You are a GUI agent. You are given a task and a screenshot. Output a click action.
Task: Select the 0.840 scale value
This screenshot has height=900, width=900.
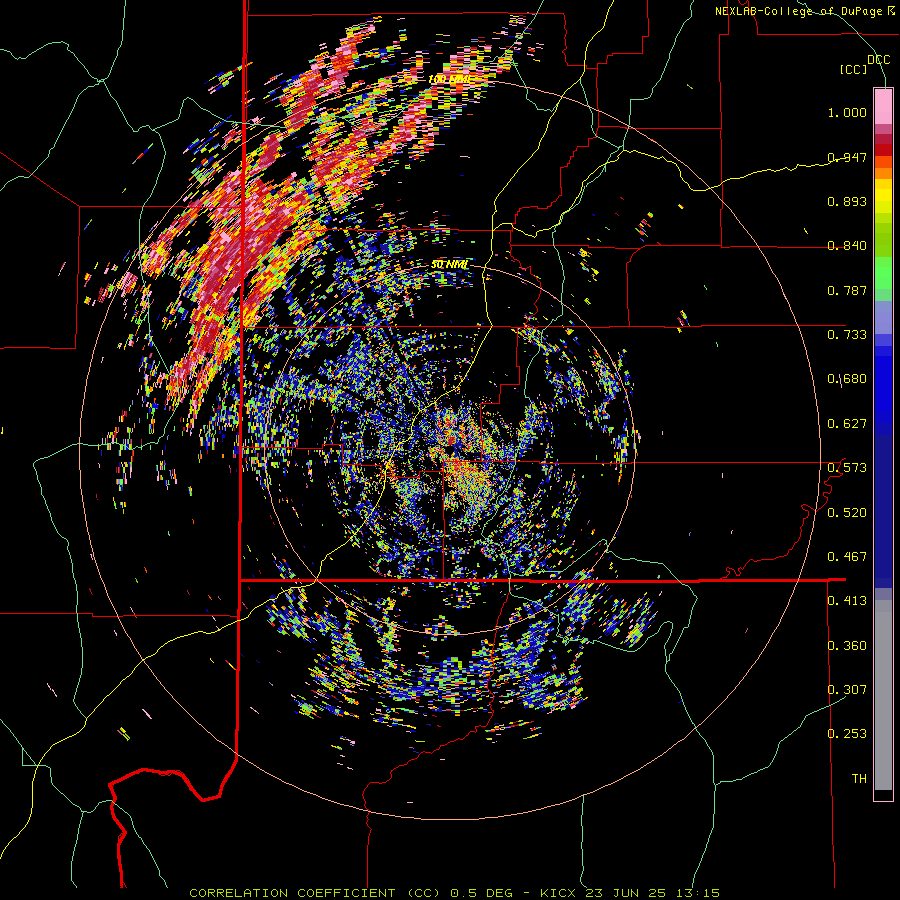847,246
